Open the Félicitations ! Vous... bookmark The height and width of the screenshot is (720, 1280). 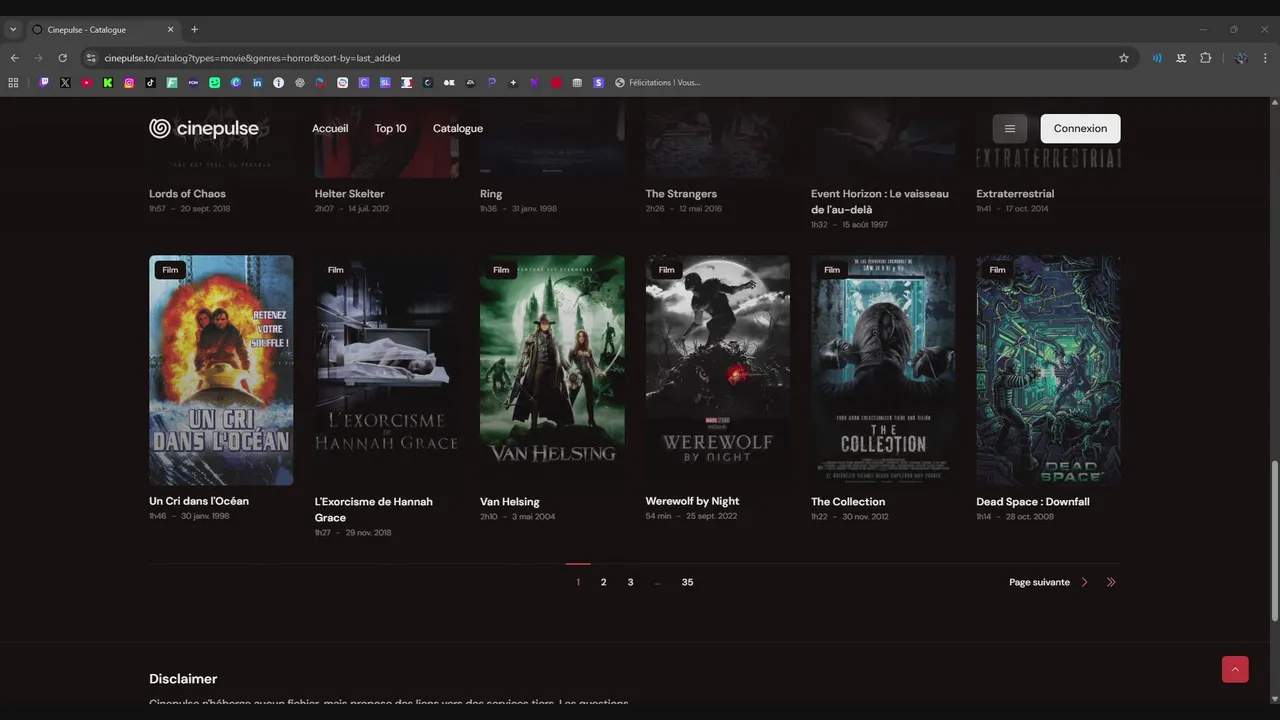pos(658,83)
